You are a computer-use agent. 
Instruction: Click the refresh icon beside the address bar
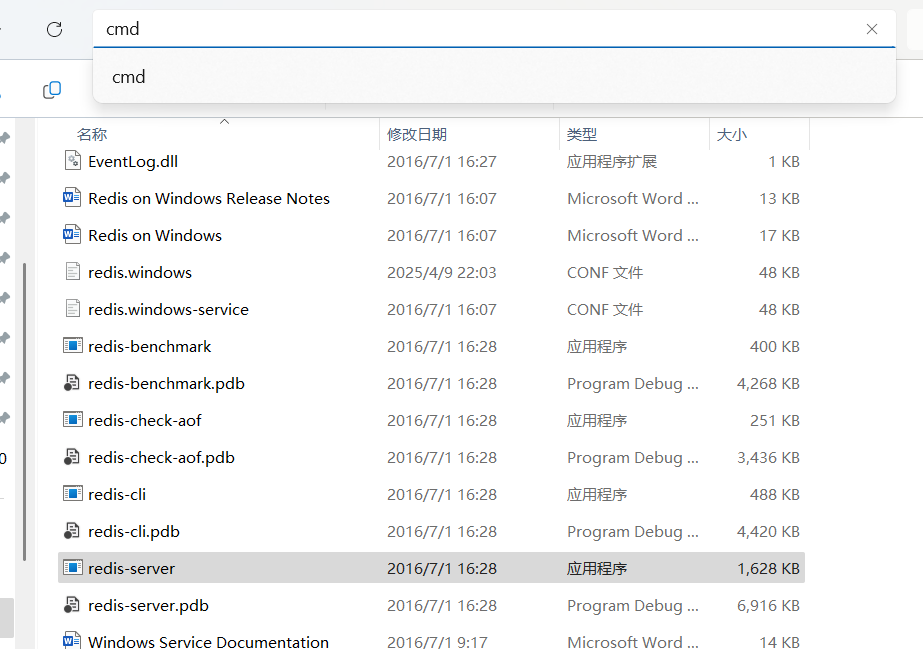tap(54, 29)
